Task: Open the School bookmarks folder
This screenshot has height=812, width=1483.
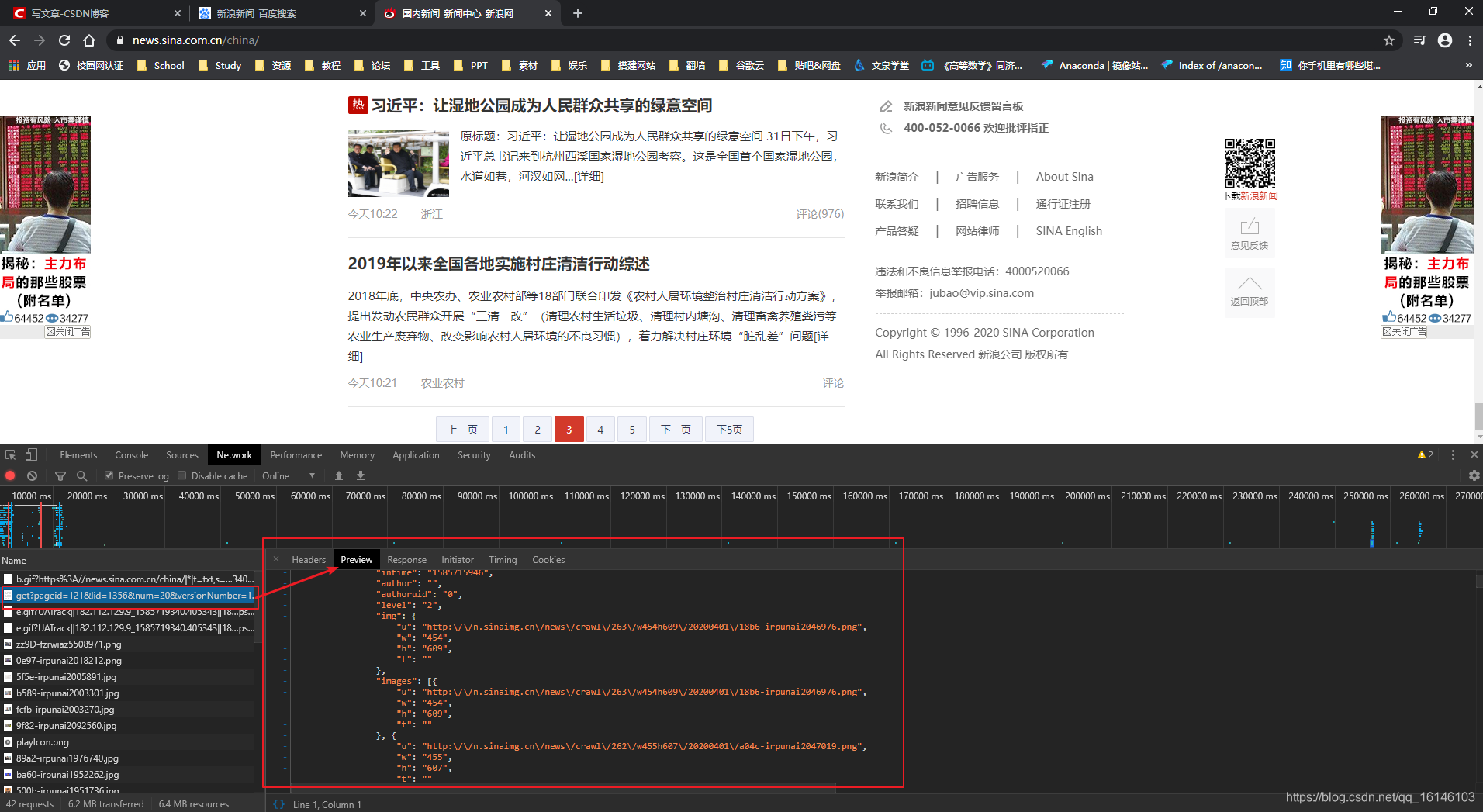Action: (161, 66)
